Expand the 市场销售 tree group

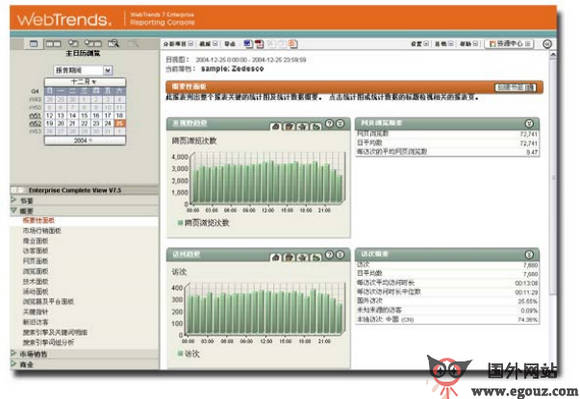point(14,354)
